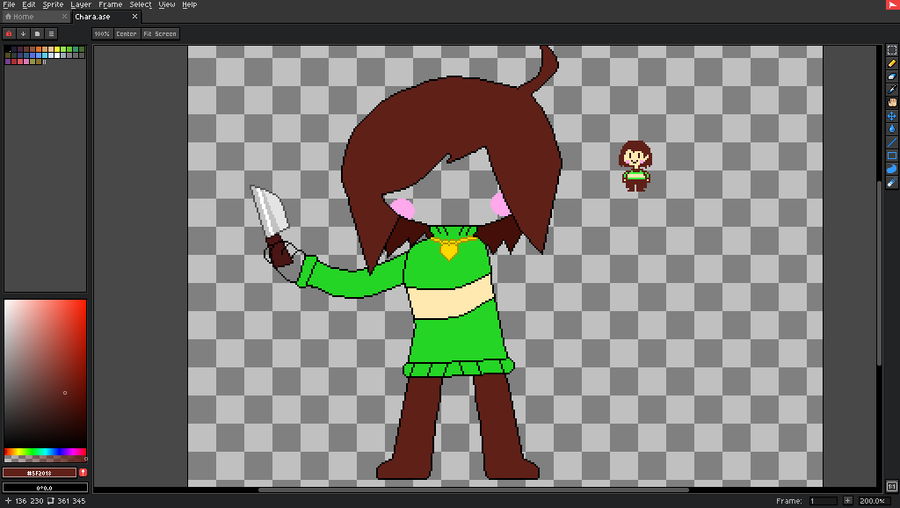The width and height of the screenshot is (900, 508).
Task: Click the plus button next to Frame field
Action: tap(847, 501)
